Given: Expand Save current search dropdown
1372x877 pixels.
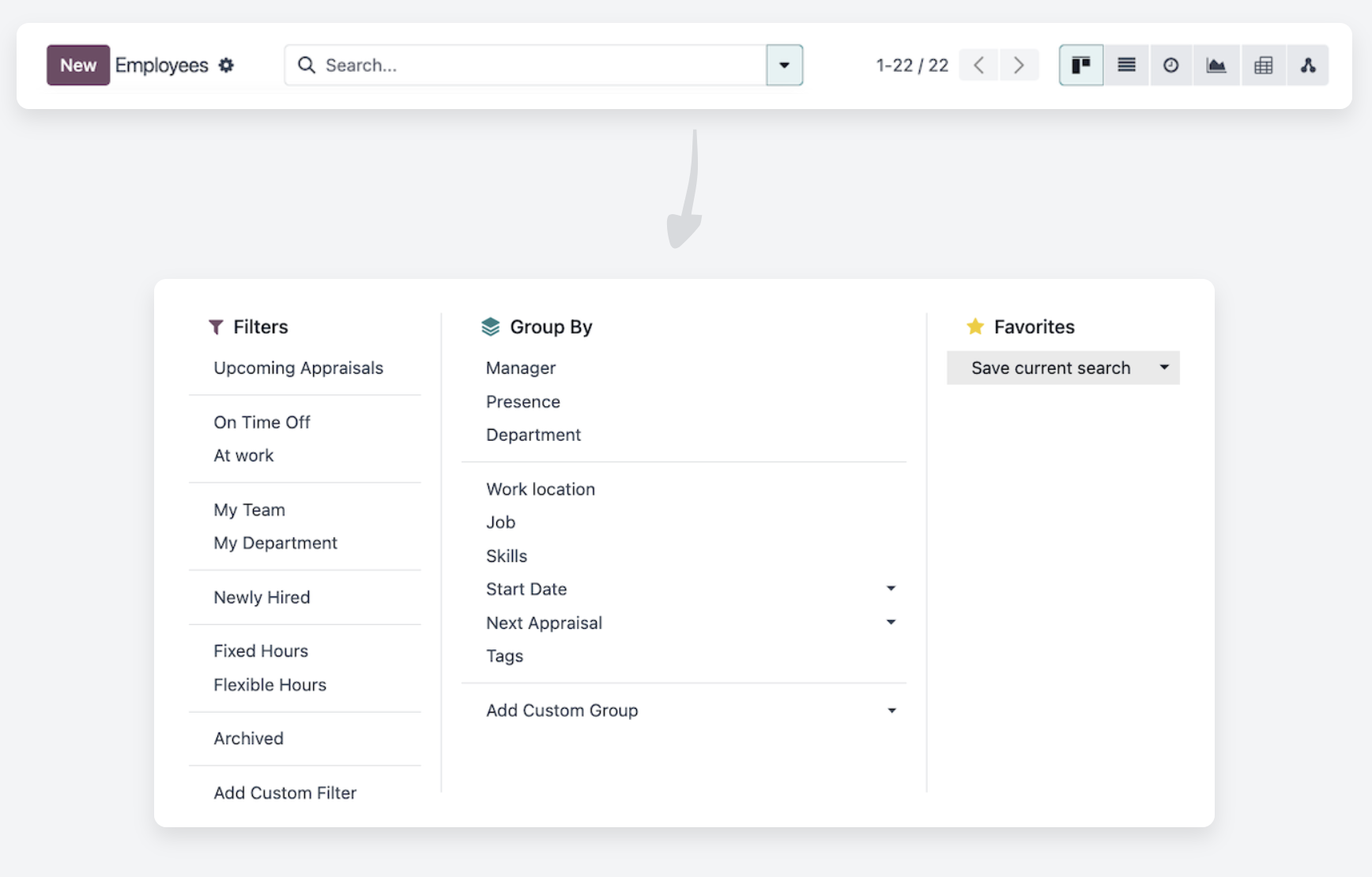Looking at the screenshot, I should (x=1163, y=367).
